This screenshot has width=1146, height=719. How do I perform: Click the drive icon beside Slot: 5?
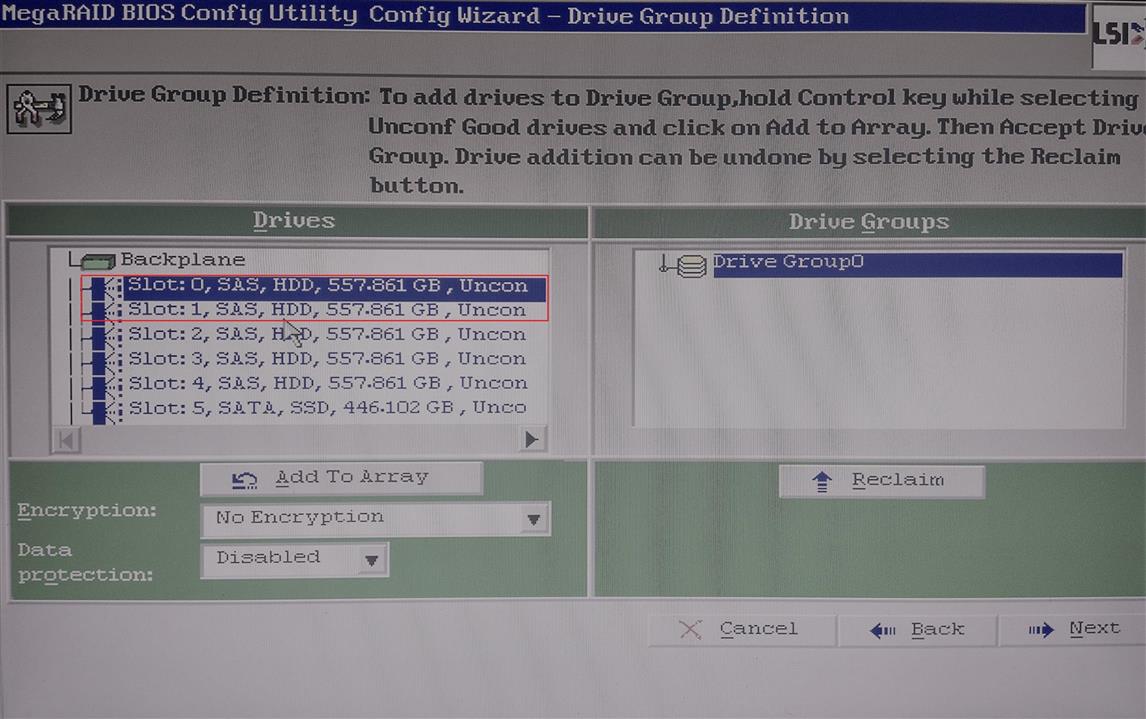(x=102, y=410)
